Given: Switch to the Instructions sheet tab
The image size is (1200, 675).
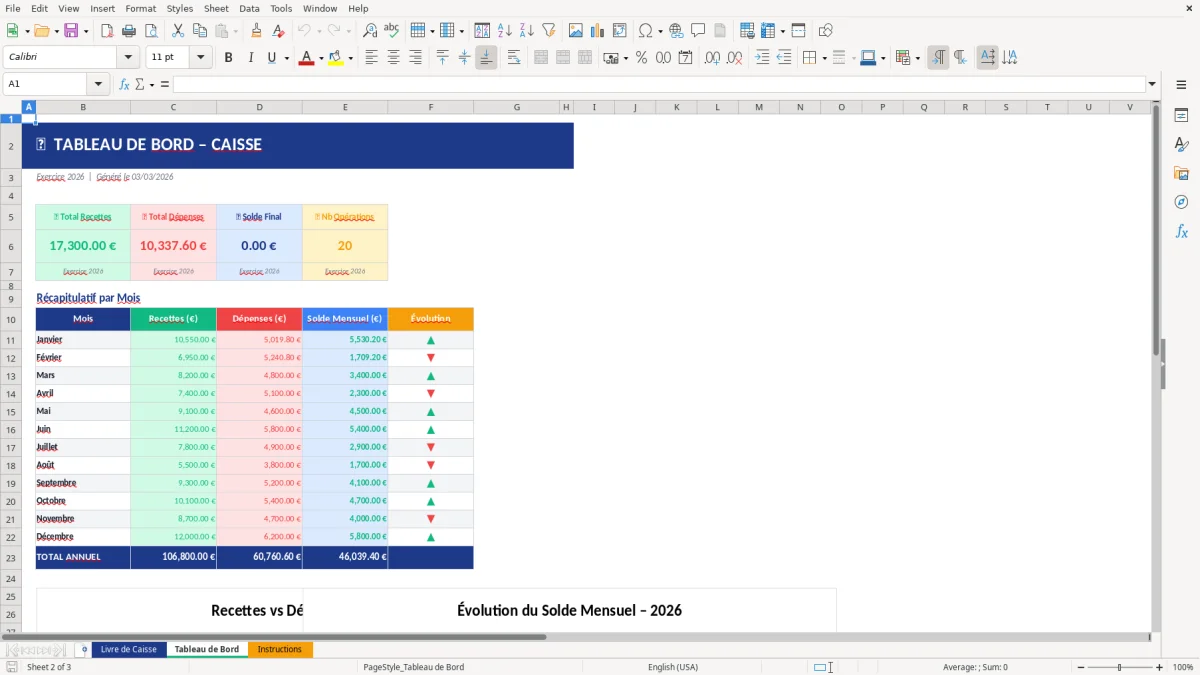Looking at the screenshot, I should (x=280, y=648).
